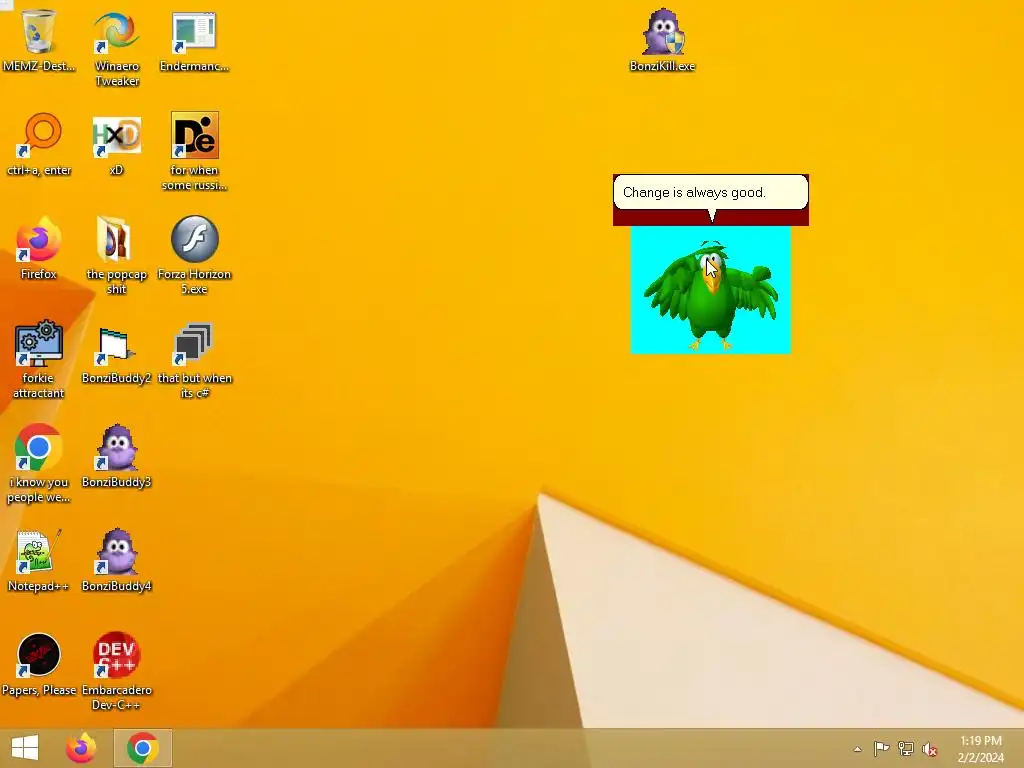This screenshot has width=1024, height=768.
Task: Click the 'Change is always good.' speech balloon
Action: 711,192
